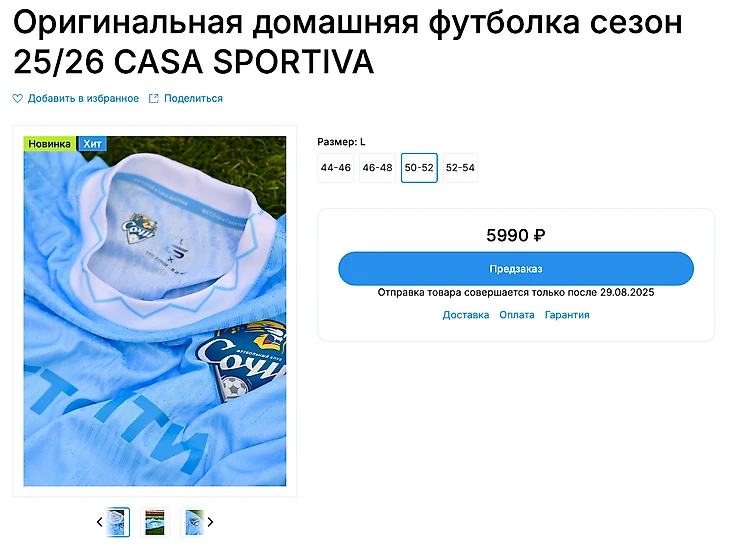Click the blue Хит badge
Screen dimensions: 730x559
[92, 143]
